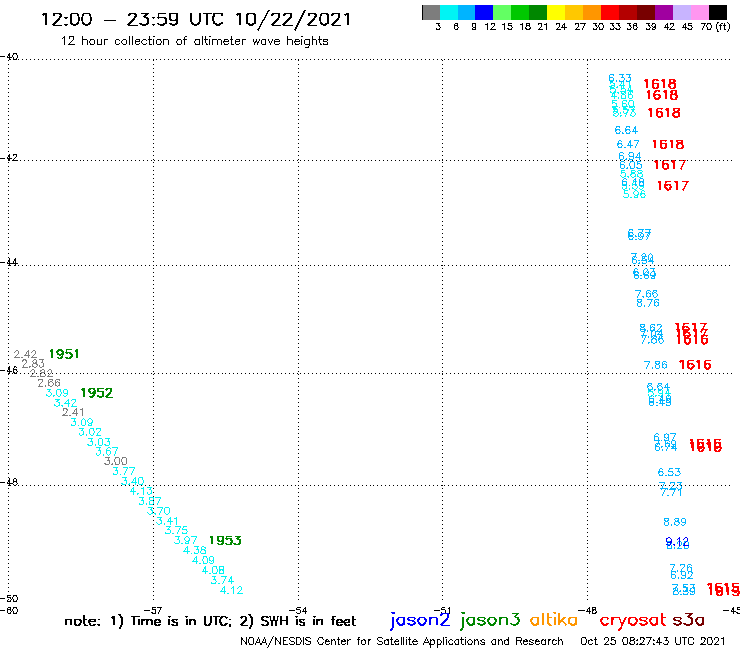This screenshot has width=740, height=650.
Task: Click the lavender 45 ft legend swatch
Action: (681, 12)
